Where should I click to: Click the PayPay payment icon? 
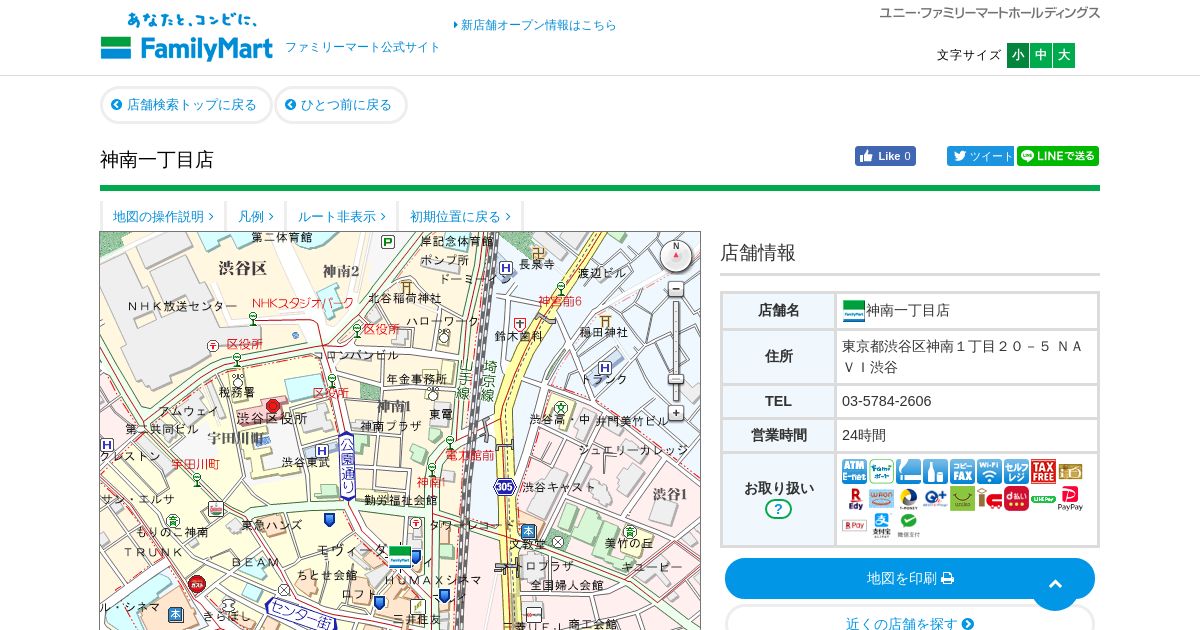[1070, 499]
